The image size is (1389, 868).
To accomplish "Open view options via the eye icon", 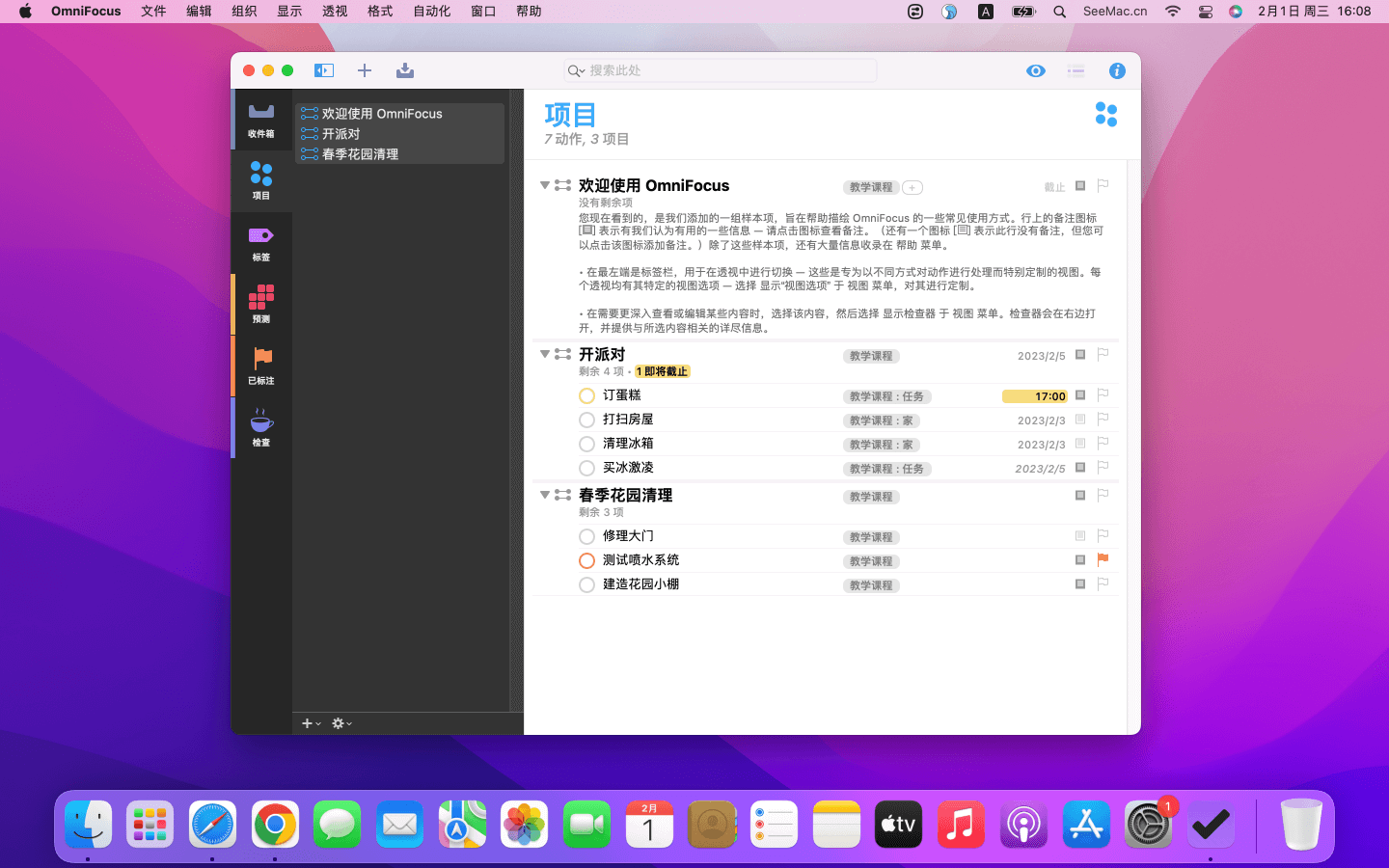I will pyautogui.click(x=1036, y=70).
